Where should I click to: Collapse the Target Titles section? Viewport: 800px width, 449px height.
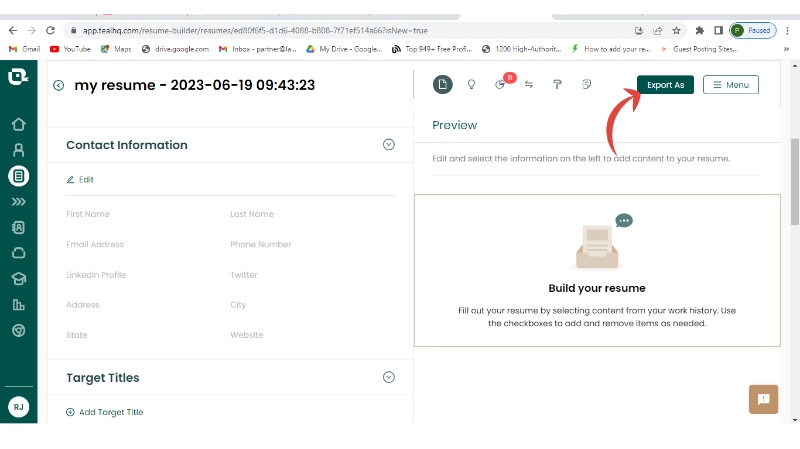pyautogui.click(x=389, y=377)
